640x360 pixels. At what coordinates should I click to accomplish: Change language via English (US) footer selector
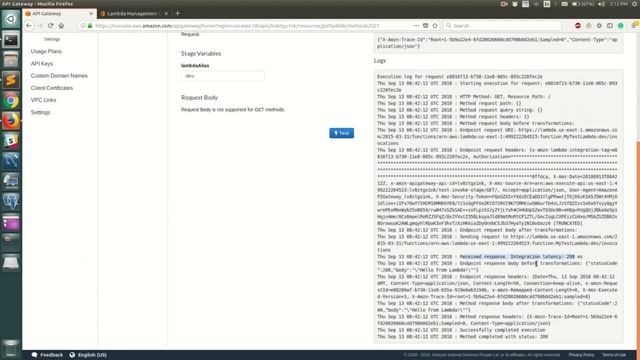tap(88, 355)
